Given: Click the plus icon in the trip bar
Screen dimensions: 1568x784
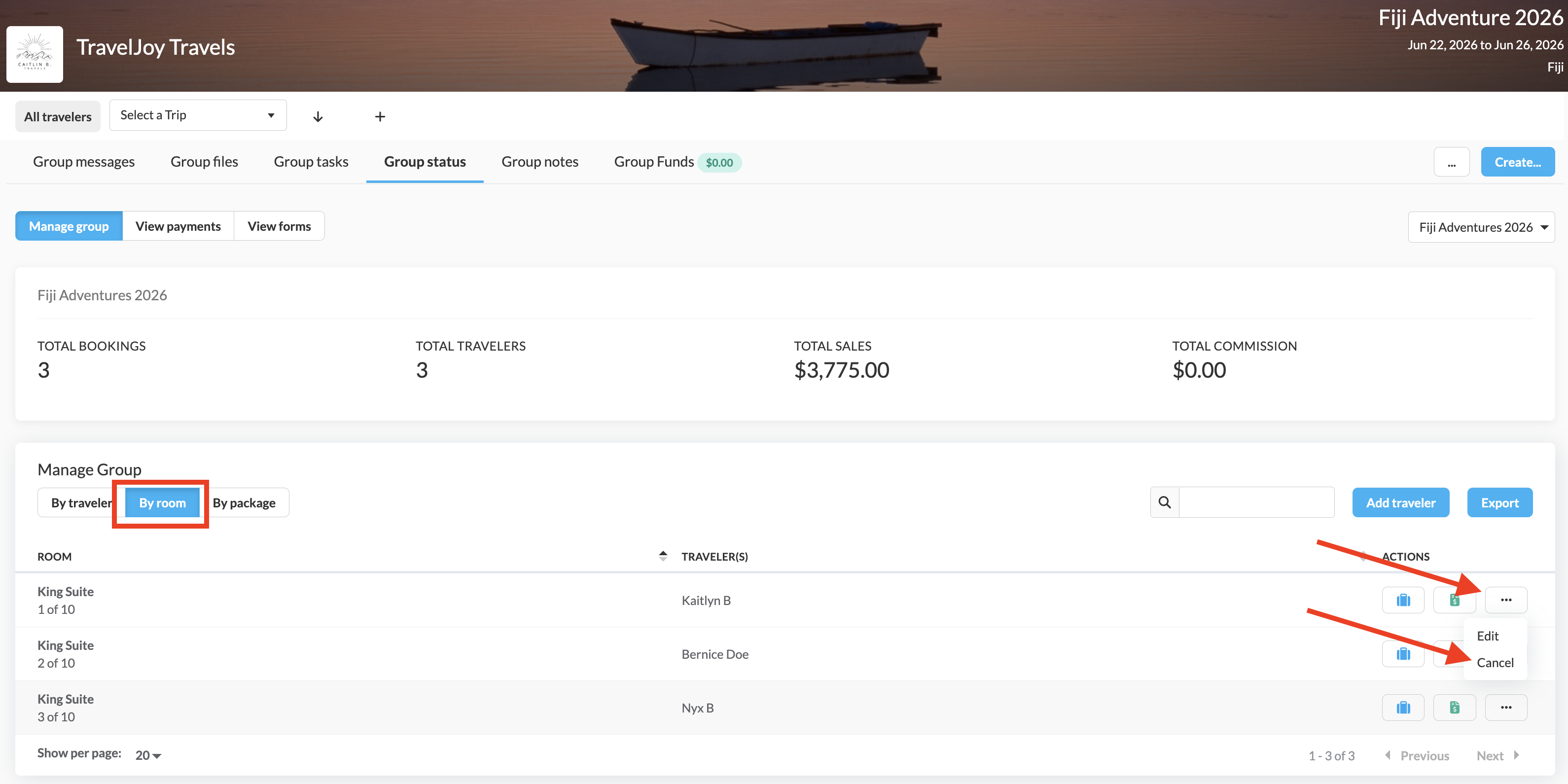Looking at the screenshot, I should click(380, 116).
